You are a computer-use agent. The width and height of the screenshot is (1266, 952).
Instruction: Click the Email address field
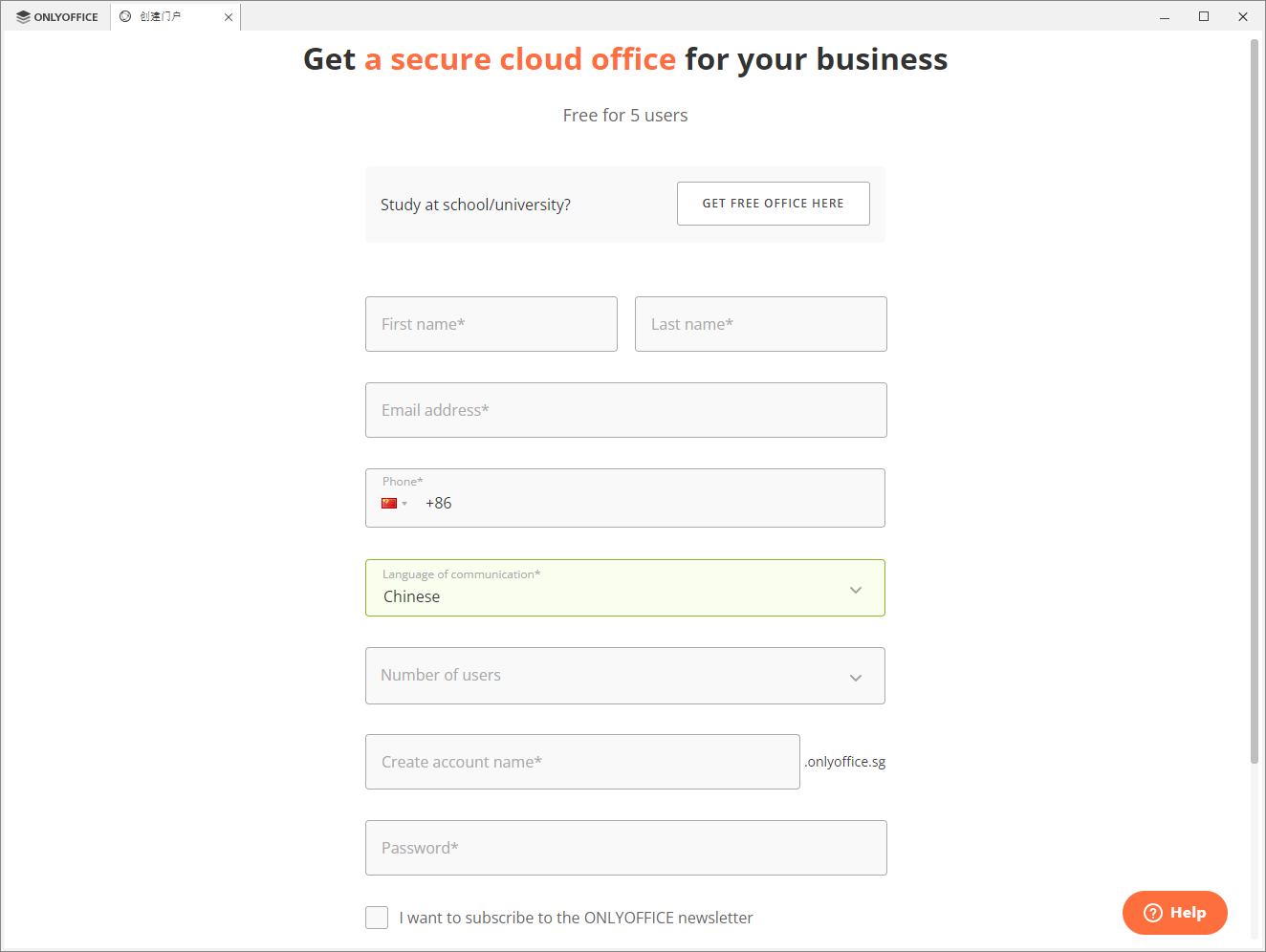click(626, 410)
